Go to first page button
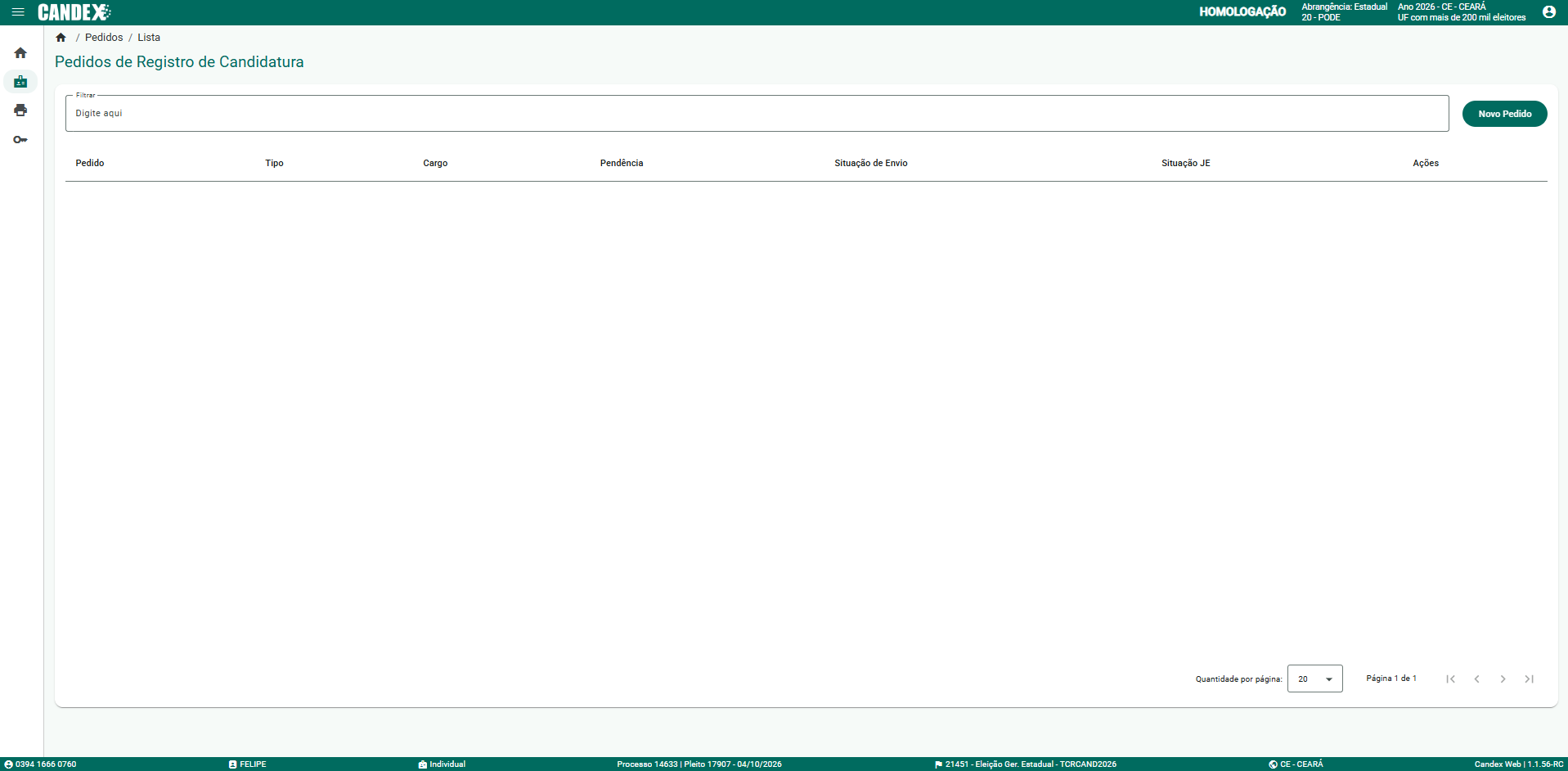This screenshot has width=1568, height=771. tap(1450, 679)
